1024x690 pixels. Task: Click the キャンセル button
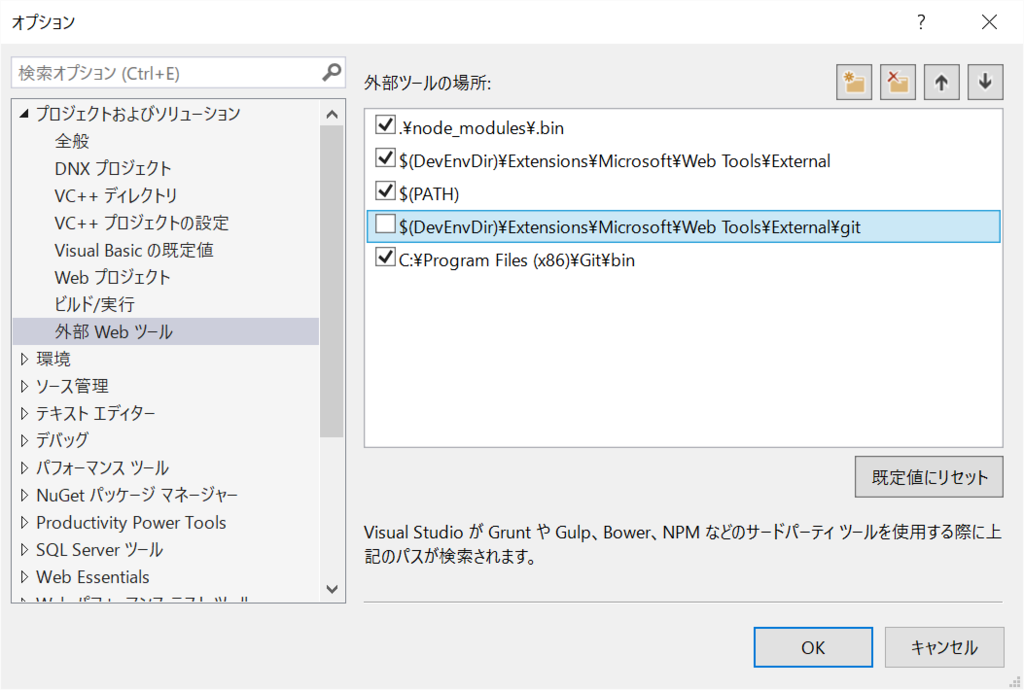click(944, 648)
